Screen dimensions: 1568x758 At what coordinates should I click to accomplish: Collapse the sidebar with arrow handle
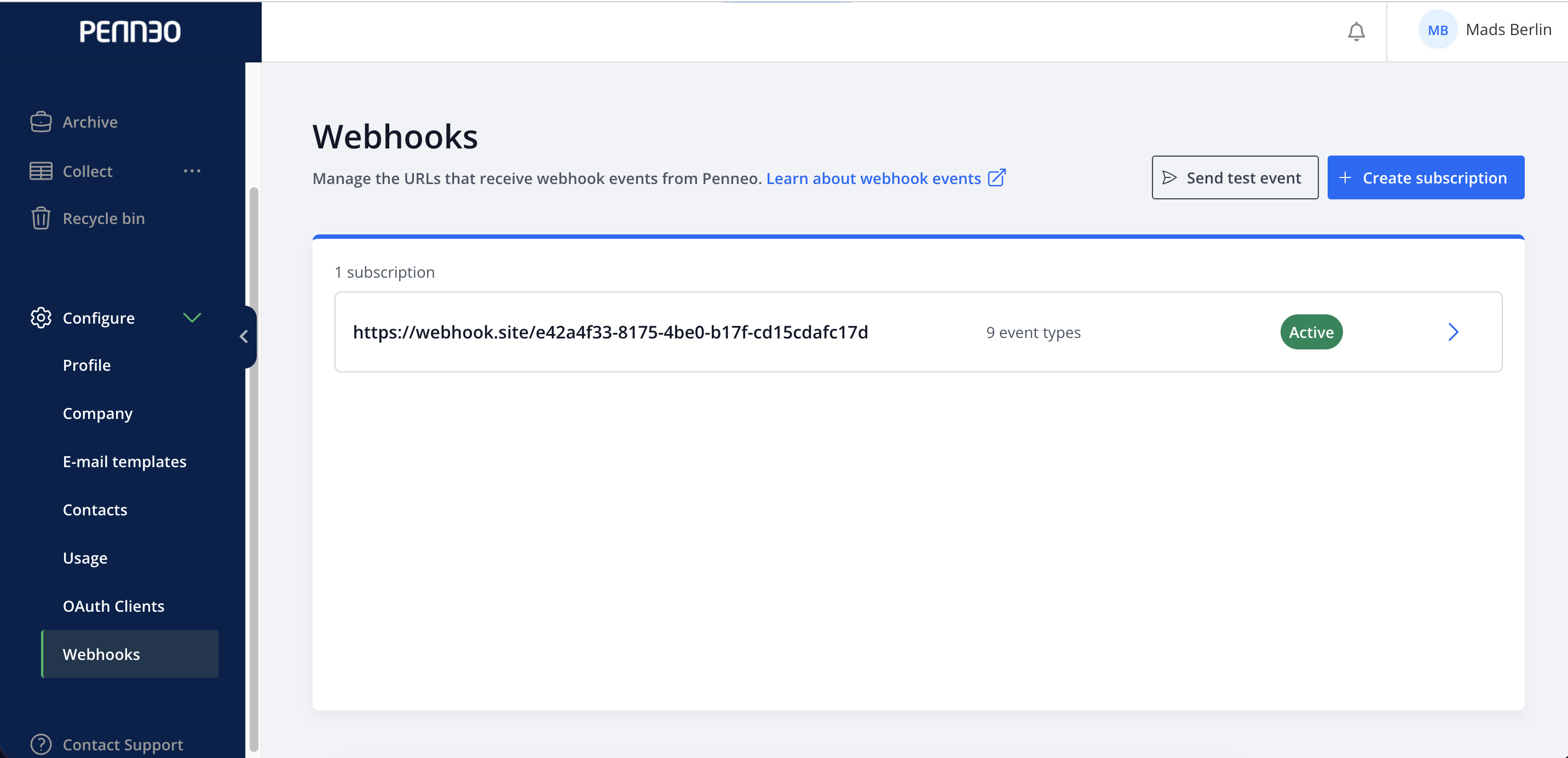244,337
